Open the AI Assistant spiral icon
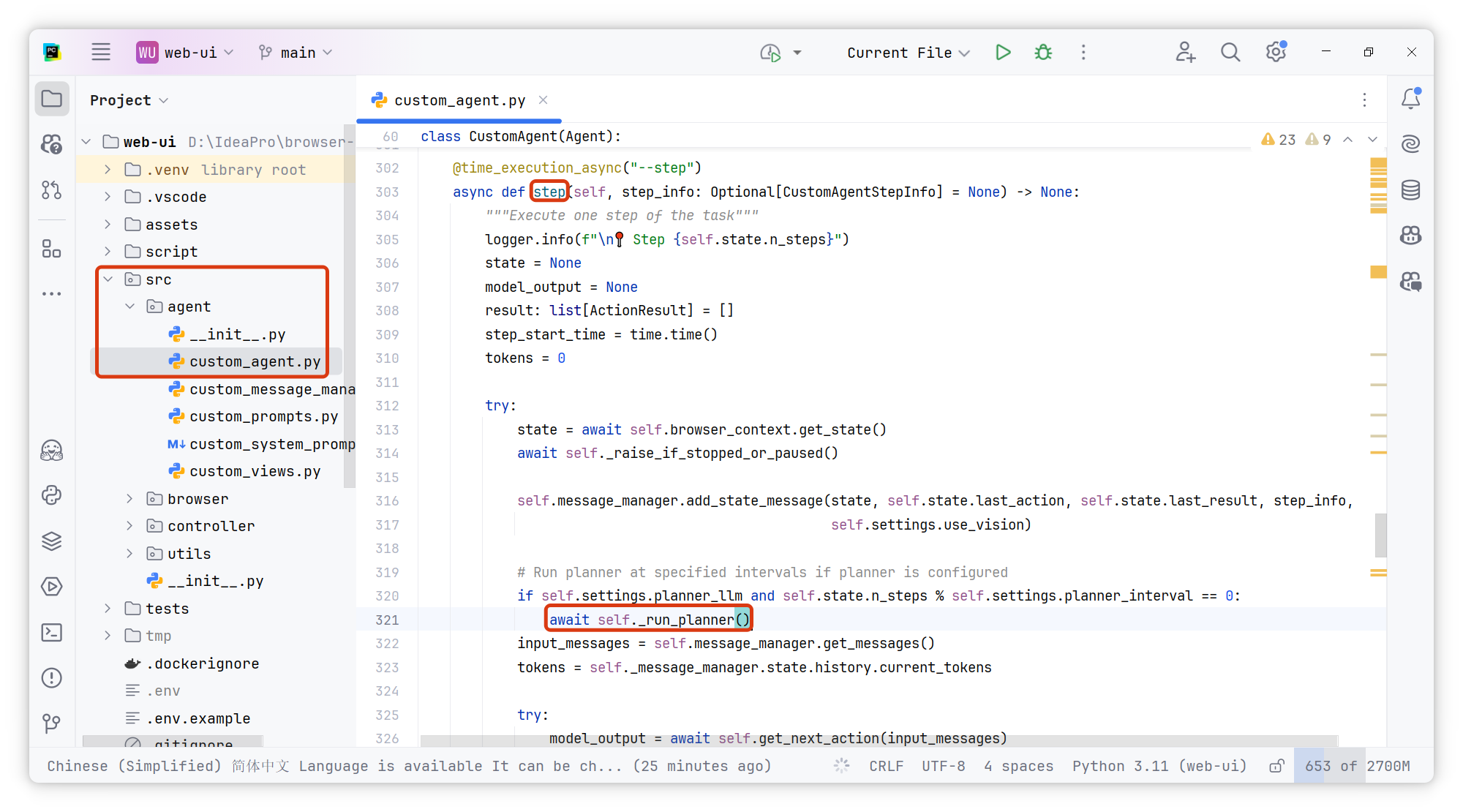 point(1411,144)
